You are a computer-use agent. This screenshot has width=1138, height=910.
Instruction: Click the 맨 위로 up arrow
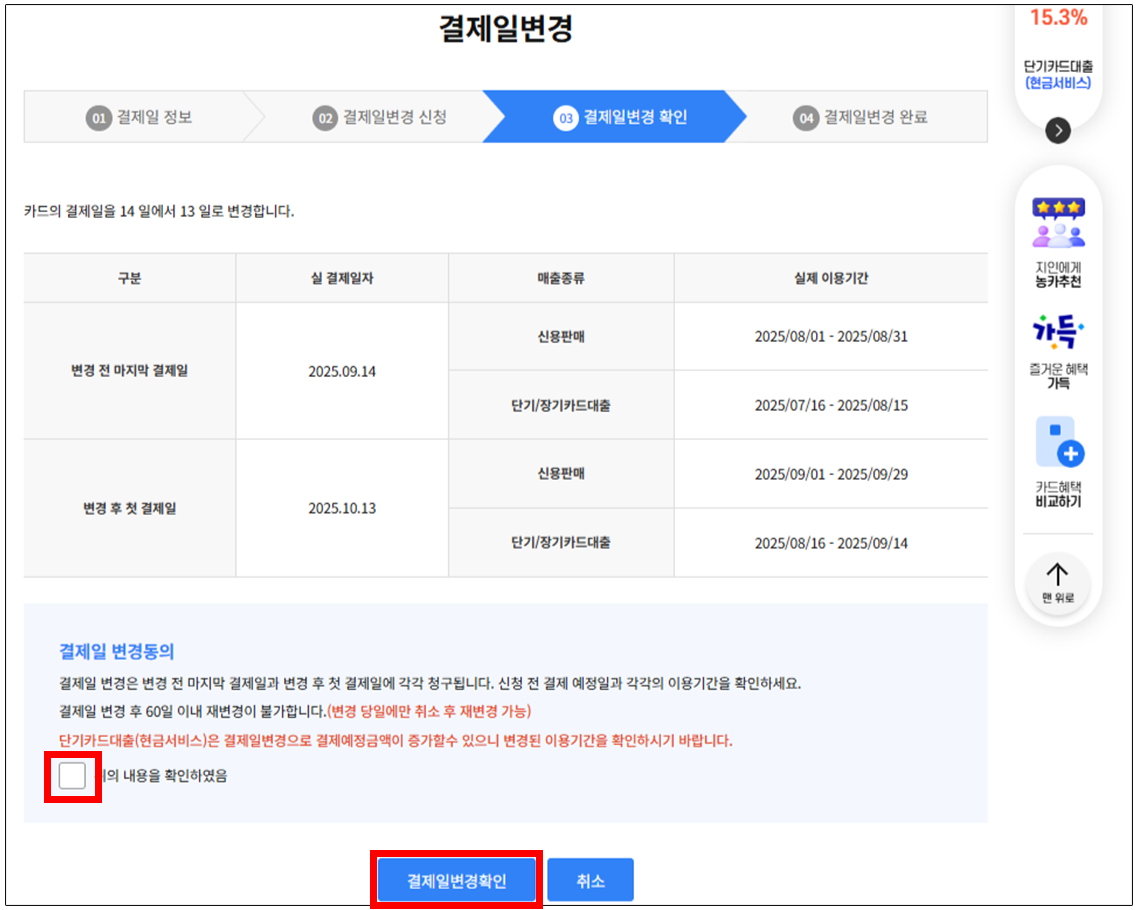point(1057,576)
